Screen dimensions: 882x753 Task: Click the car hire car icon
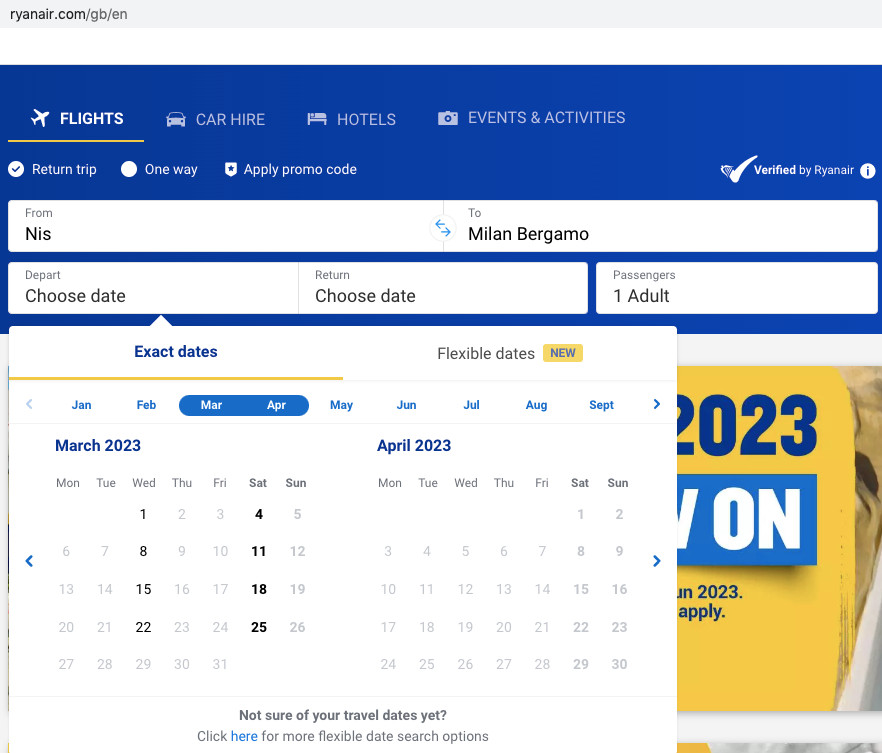coord(176,119)
